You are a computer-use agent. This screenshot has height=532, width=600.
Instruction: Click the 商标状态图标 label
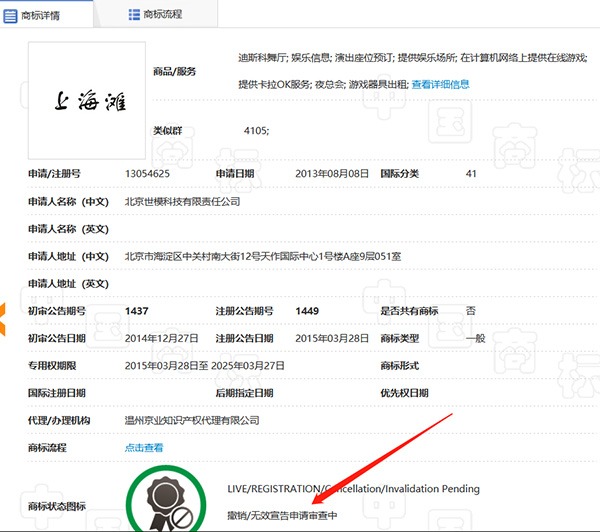pos(57,506)
